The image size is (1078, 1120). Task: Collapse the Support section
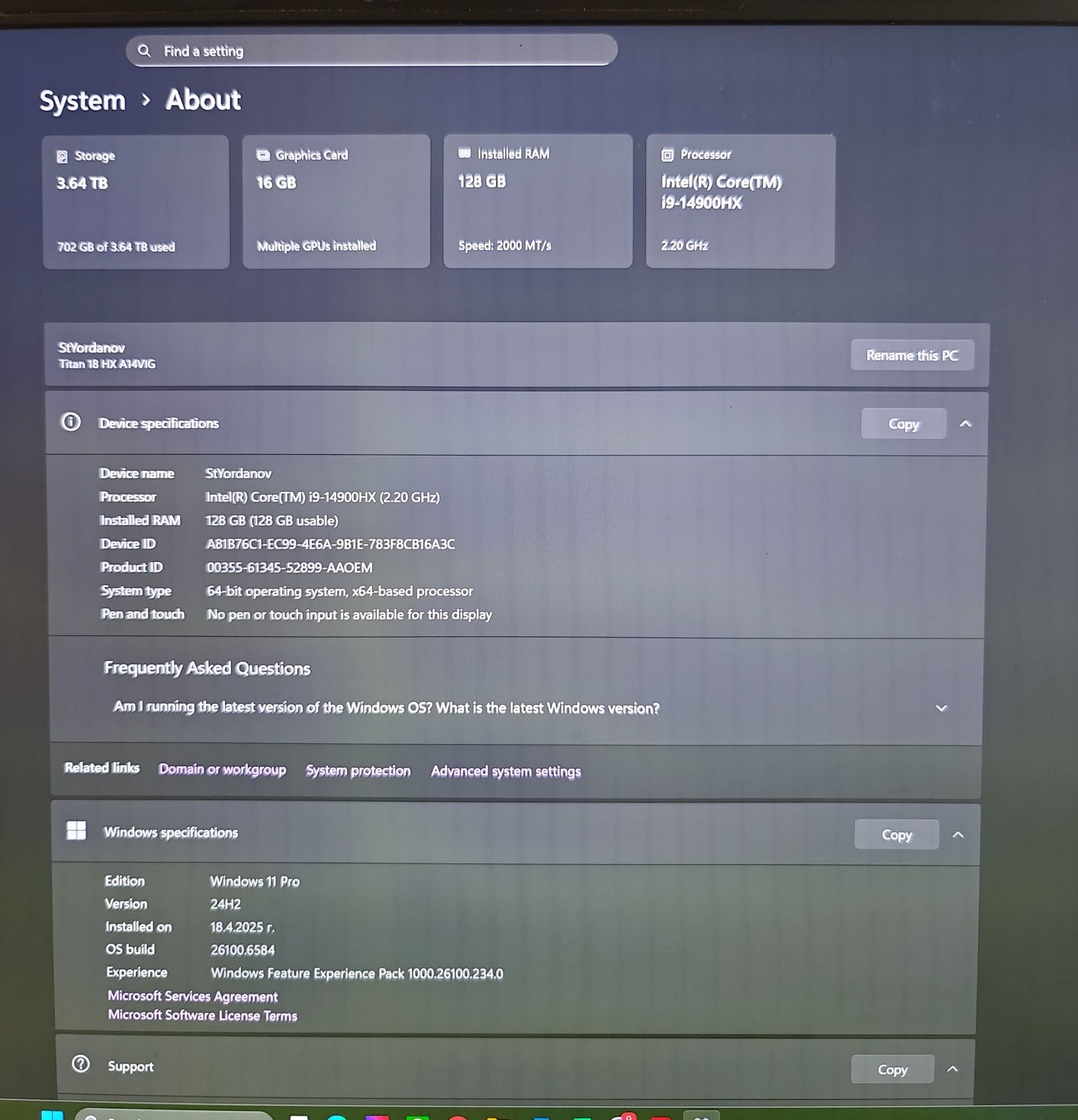pos(953,1070)
